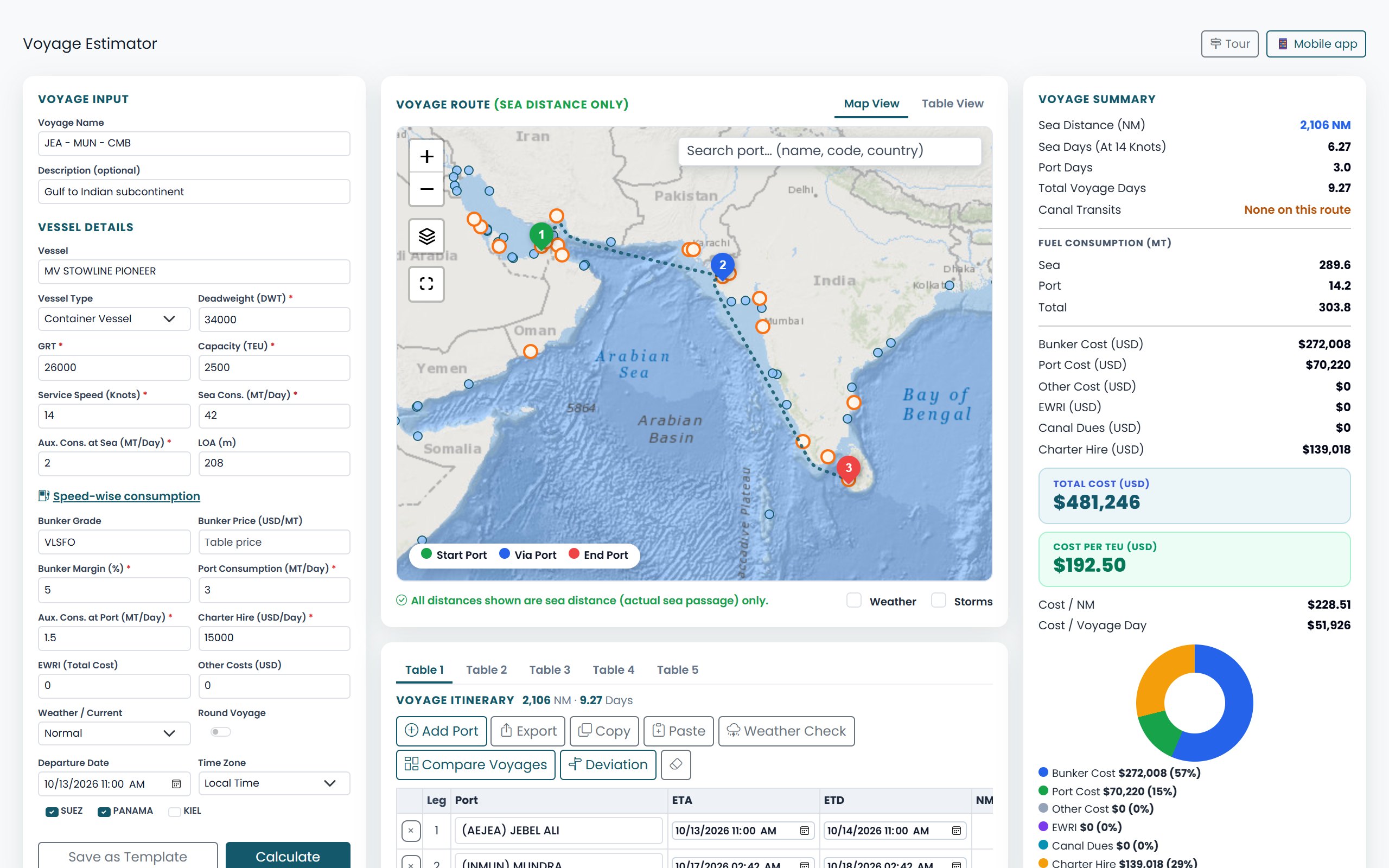The image size is (1389, 868).
Task: Click the Deadweight (DWT) field
Action: tap(274, 320)
